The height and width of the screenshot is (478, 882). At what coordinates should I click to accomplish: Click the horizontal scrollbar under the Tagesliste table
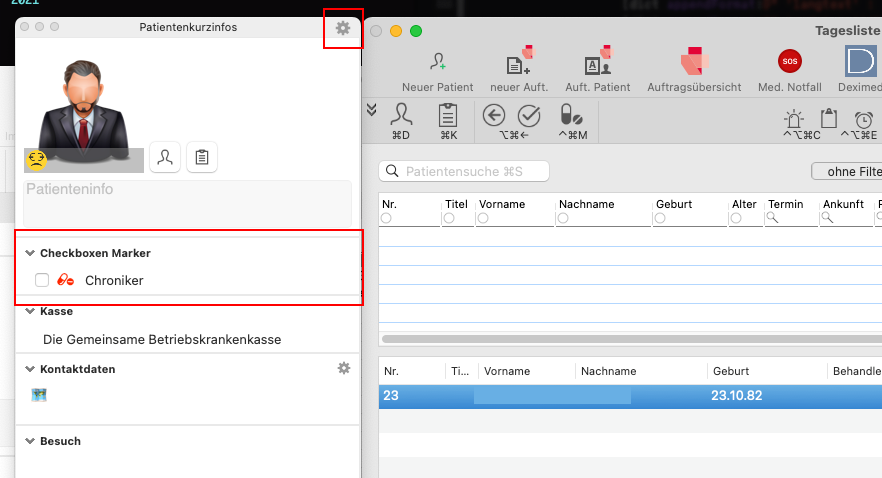click(x=631, y=339)
